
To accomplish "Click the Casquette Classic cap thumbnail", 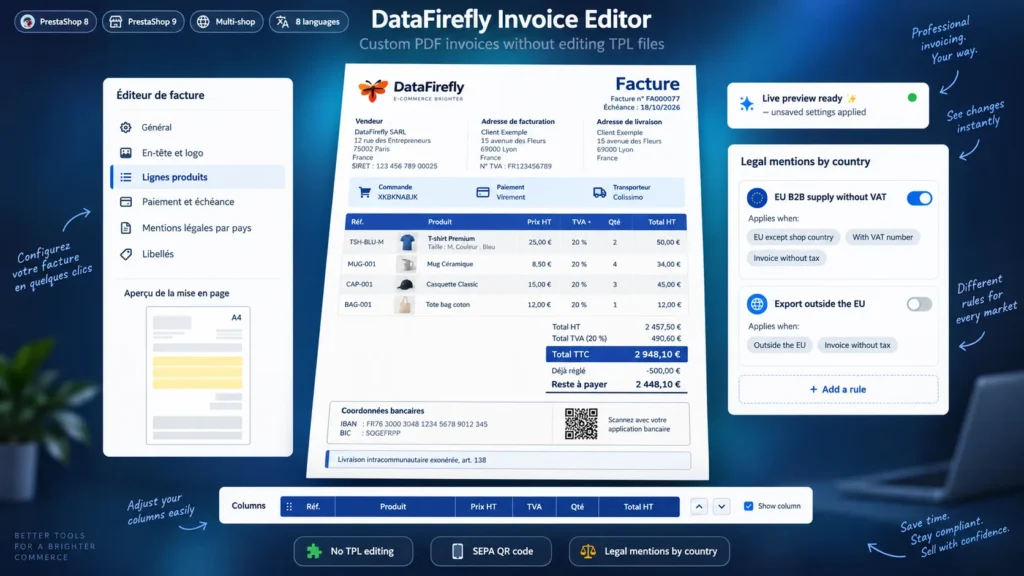I will 406,284.
